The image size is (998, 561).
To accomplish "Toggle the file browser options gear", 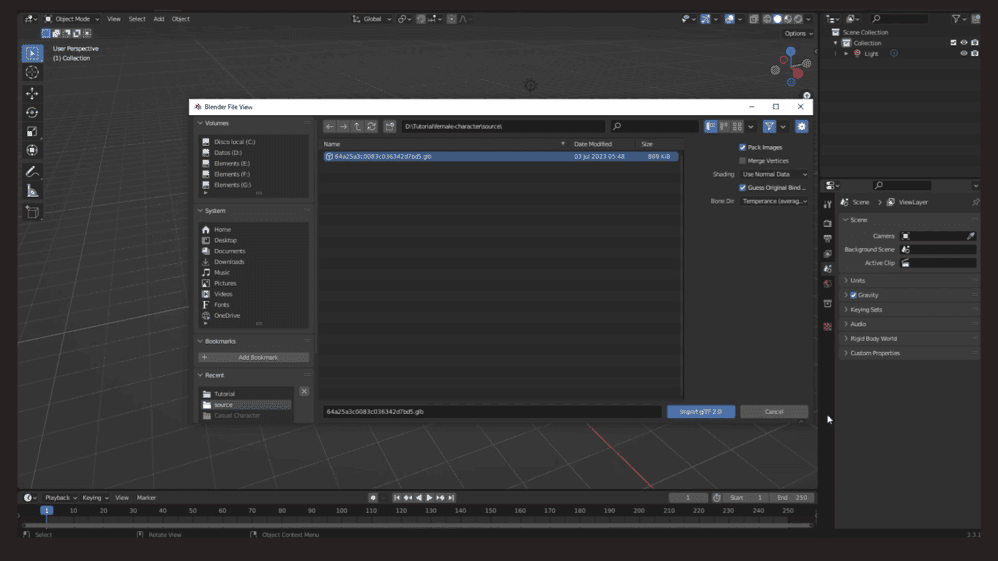I will [801, 127].
